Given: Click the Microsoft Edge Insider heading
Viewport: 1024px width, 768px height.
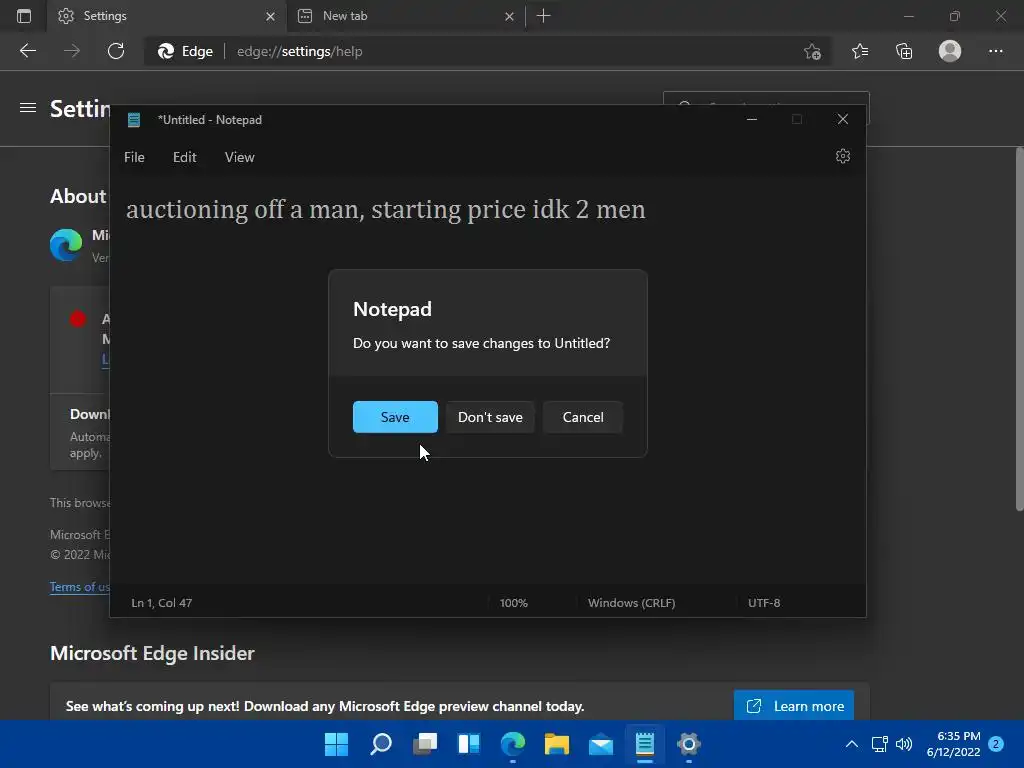Looking at the screenshot, I should point(152,653).
